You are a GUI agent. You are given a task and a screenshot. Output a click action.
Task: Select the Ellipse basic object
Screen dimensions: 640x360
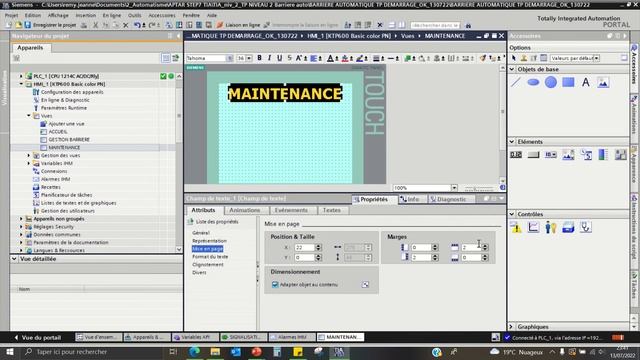(533, 82)
